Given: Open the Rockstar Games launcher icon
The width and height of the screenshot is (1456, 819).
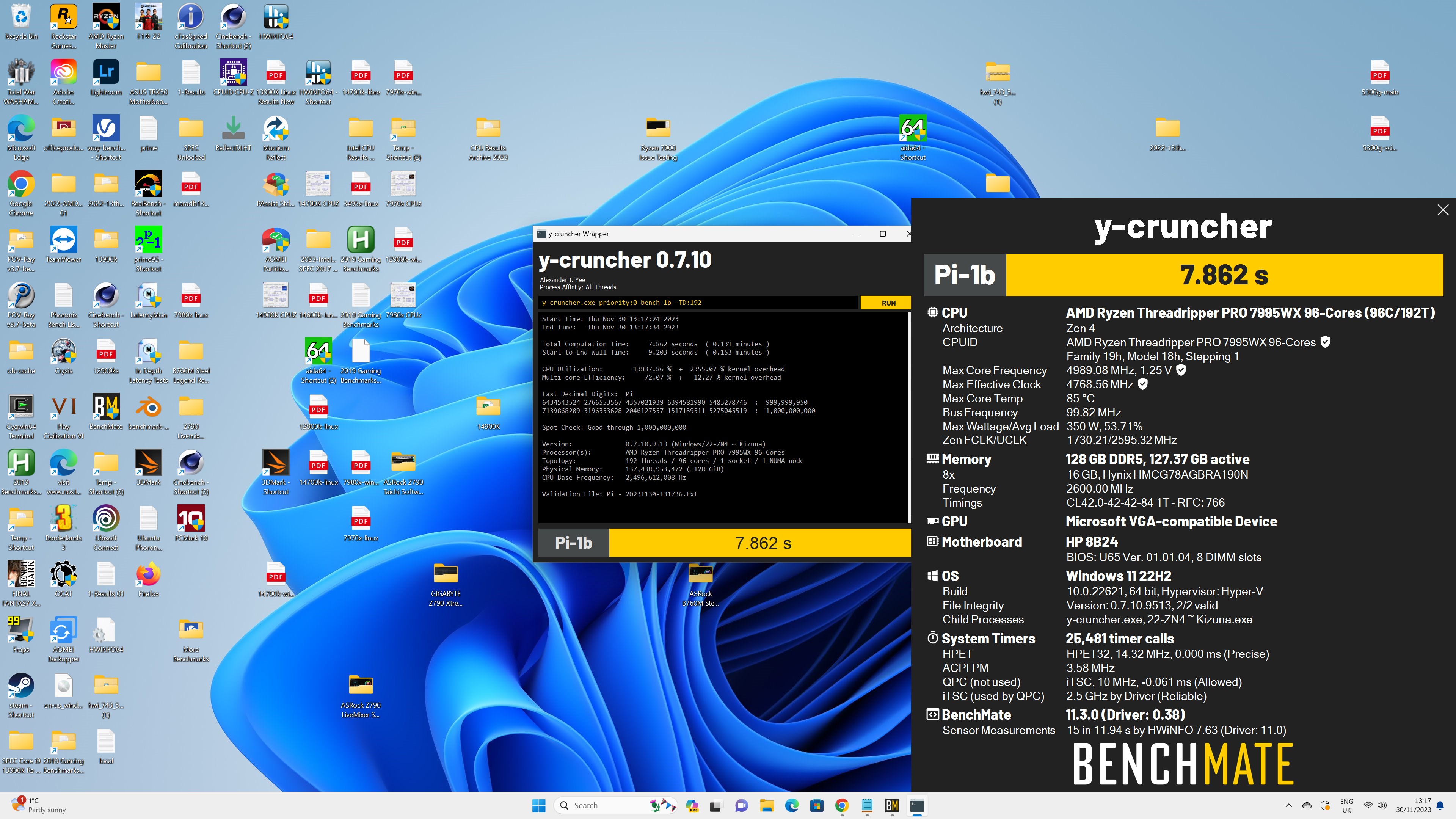Looking at the screenshot, I should [x=64, y=27].
